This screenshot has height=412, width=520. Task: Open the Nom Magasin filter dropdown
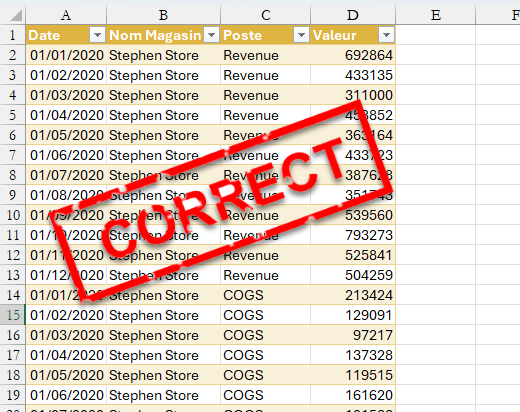pyautogui.click(x=212, y=35)
